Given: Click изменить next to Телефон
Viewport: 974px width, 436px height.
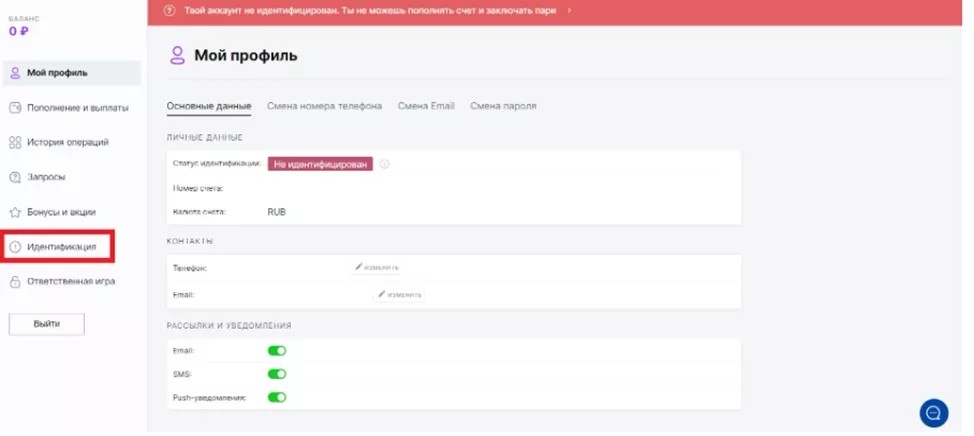Looking at the screenshot, I should point(377,267).
